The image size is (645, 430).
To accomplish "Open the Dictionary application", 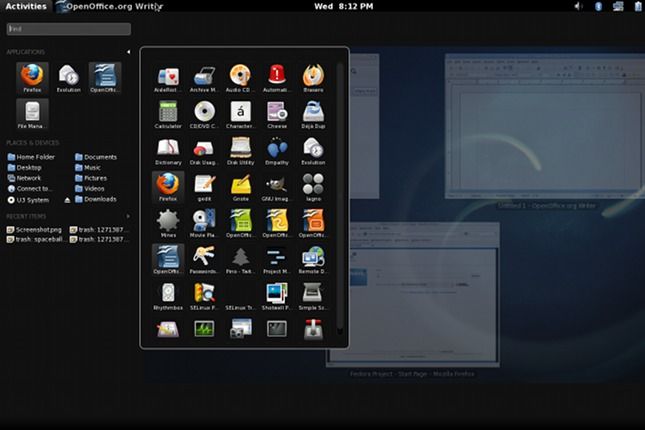I will pos(168,151).
